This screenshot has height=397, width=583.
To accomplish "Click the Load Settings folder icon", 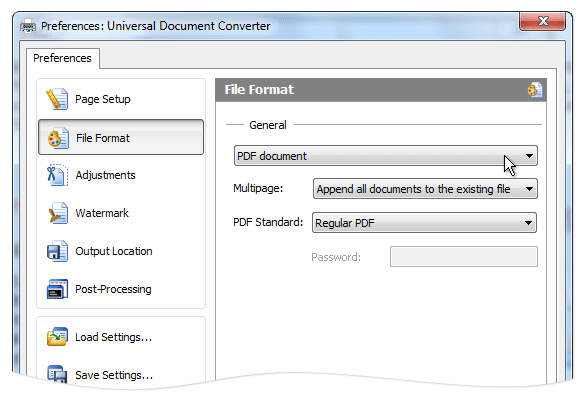I will click(x=57, y=336).
